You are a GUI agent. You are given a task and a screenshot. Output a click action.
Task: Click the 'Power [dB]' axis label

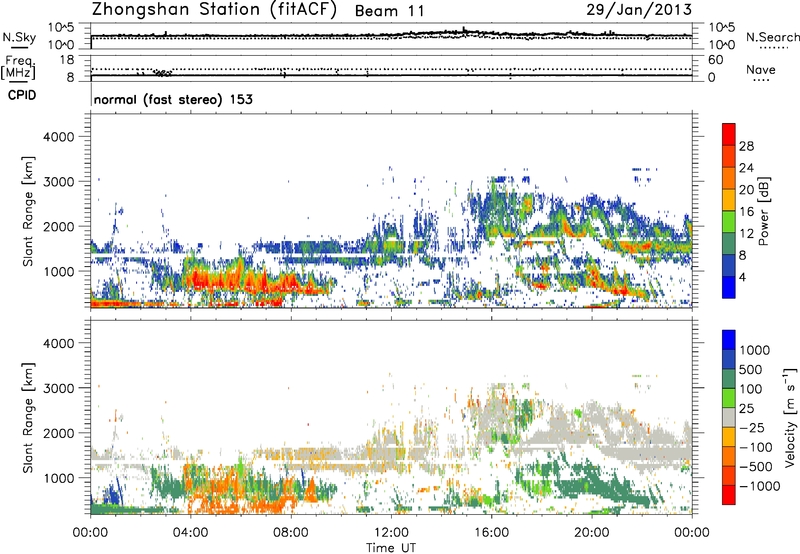point(764,211)
